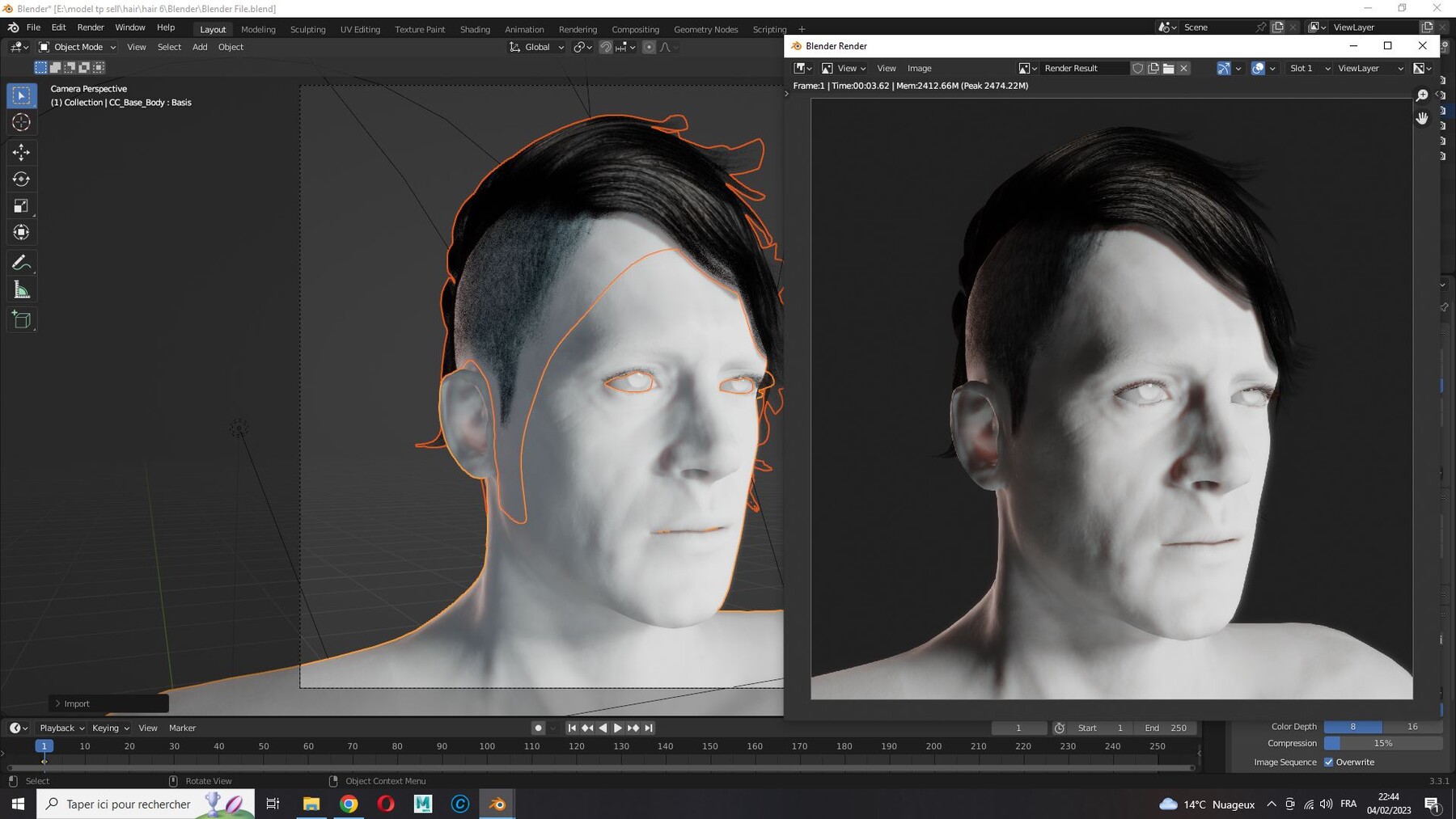Switch to the Sculpting workspace tab
This screenshot has height=819, width=1456.
(307, 30)
